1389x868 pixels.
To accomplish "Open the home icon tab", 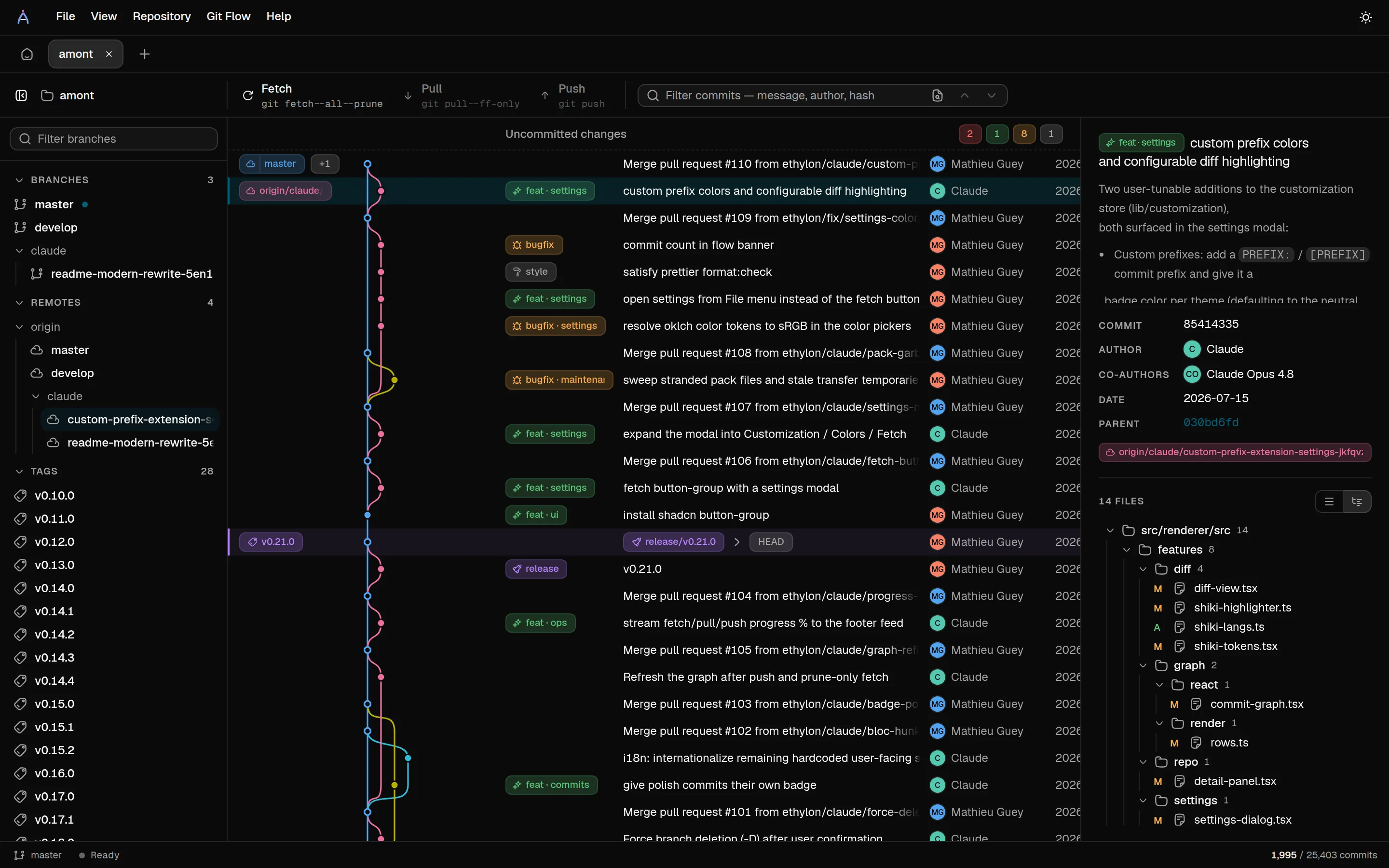I will point(27,54).
